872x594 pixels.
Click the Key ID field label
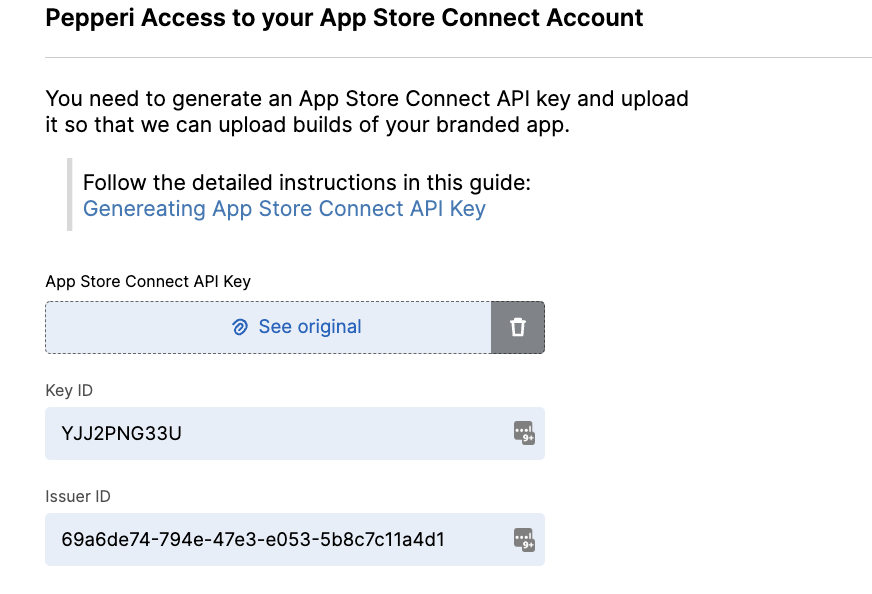tap(69, 390)
